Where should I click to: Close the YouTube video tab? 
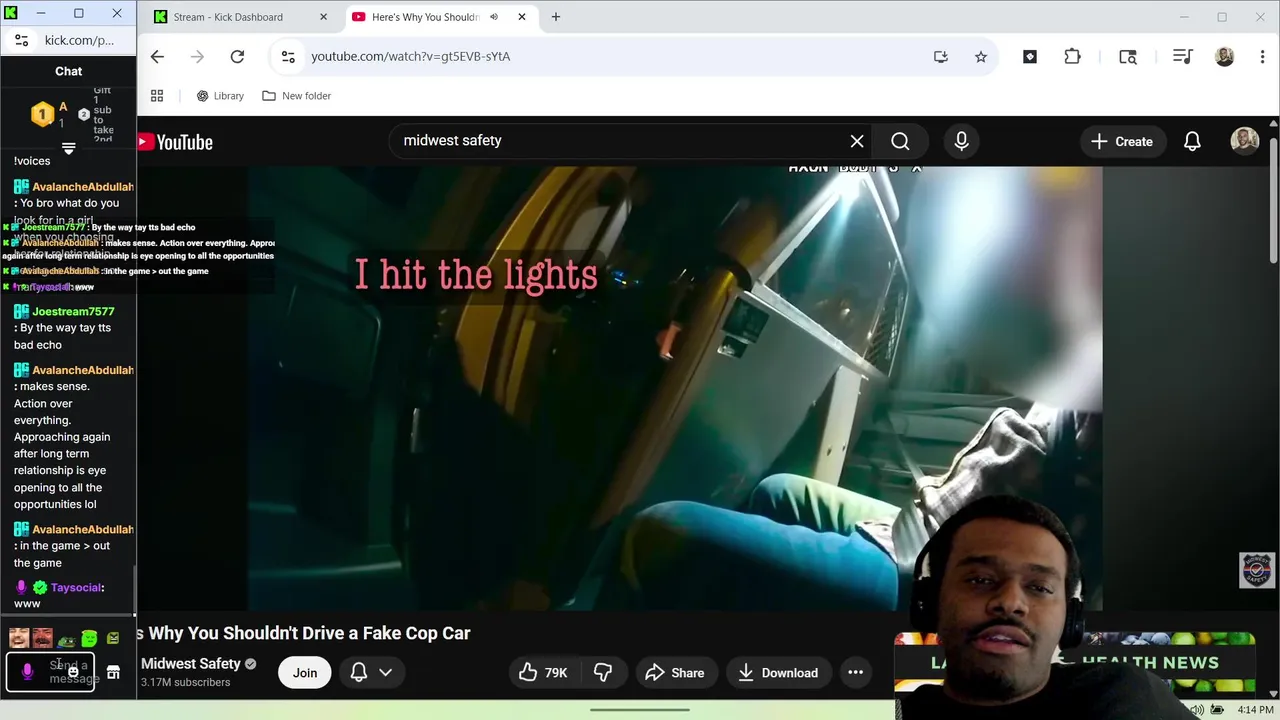[x=521, y=17]
